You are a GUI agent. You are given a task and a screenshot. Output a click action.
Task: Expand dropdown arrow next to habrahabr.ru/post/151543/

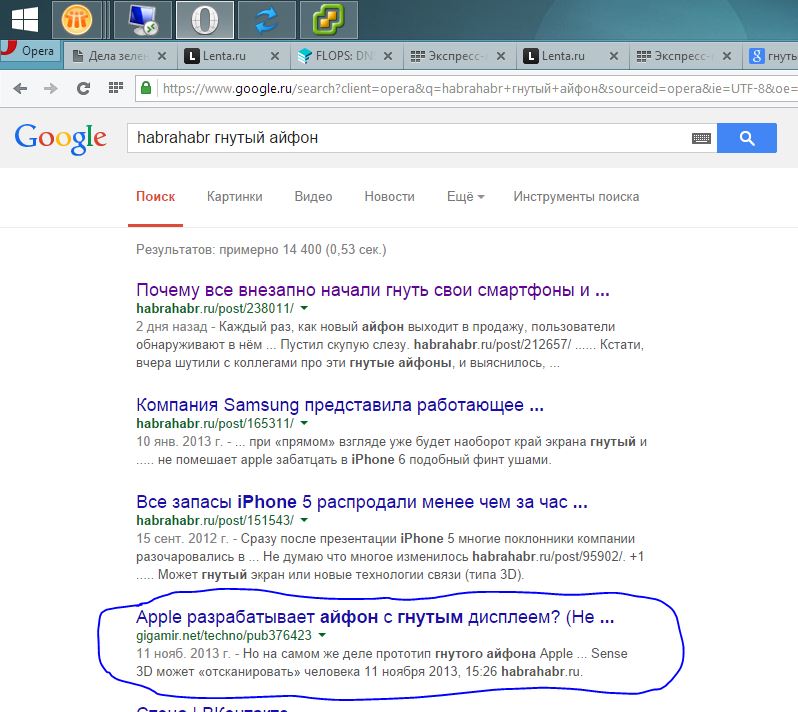pos(304,520)
